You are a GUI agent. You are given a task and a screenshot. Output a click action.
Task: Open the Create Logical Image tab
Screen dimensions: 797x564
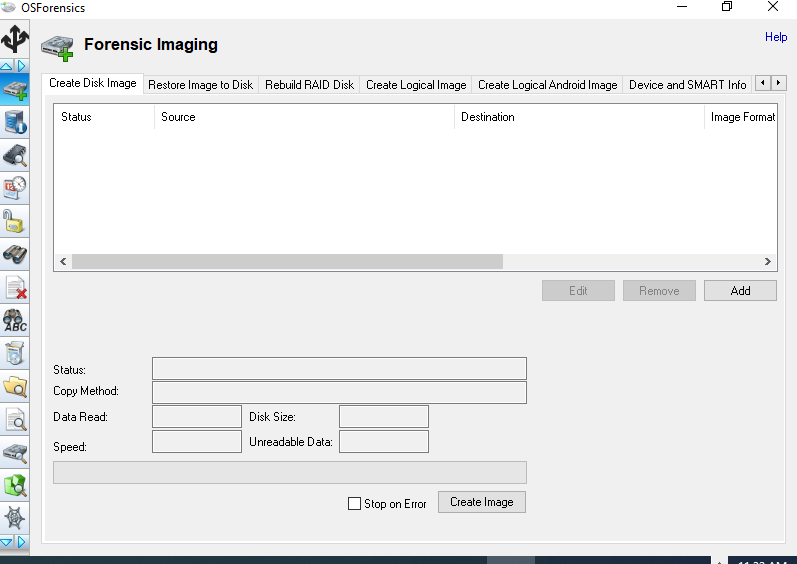416,85
